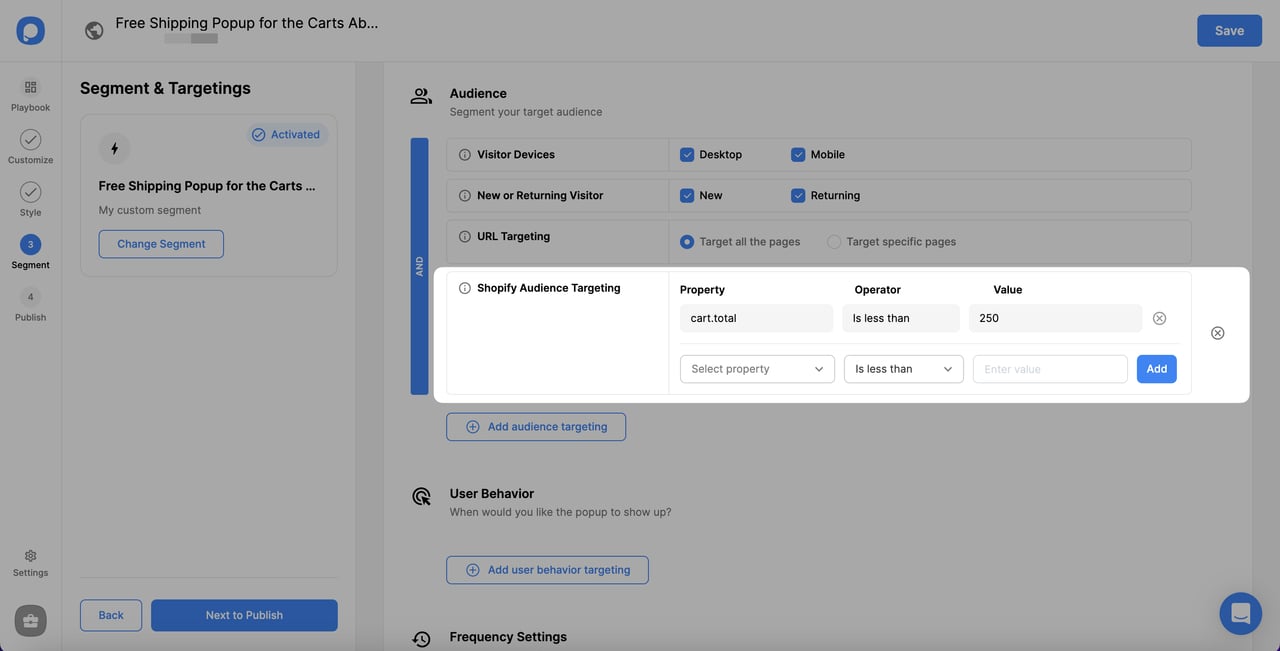Screen dimensions: 1280x651
Task: Uncheck the Mobile device checkbox
Action: tap(798, 155)
